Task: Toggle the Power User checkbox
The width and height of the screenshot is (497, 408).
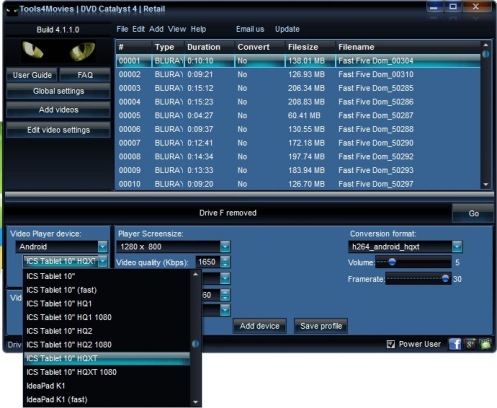Action: click(391, 344)
